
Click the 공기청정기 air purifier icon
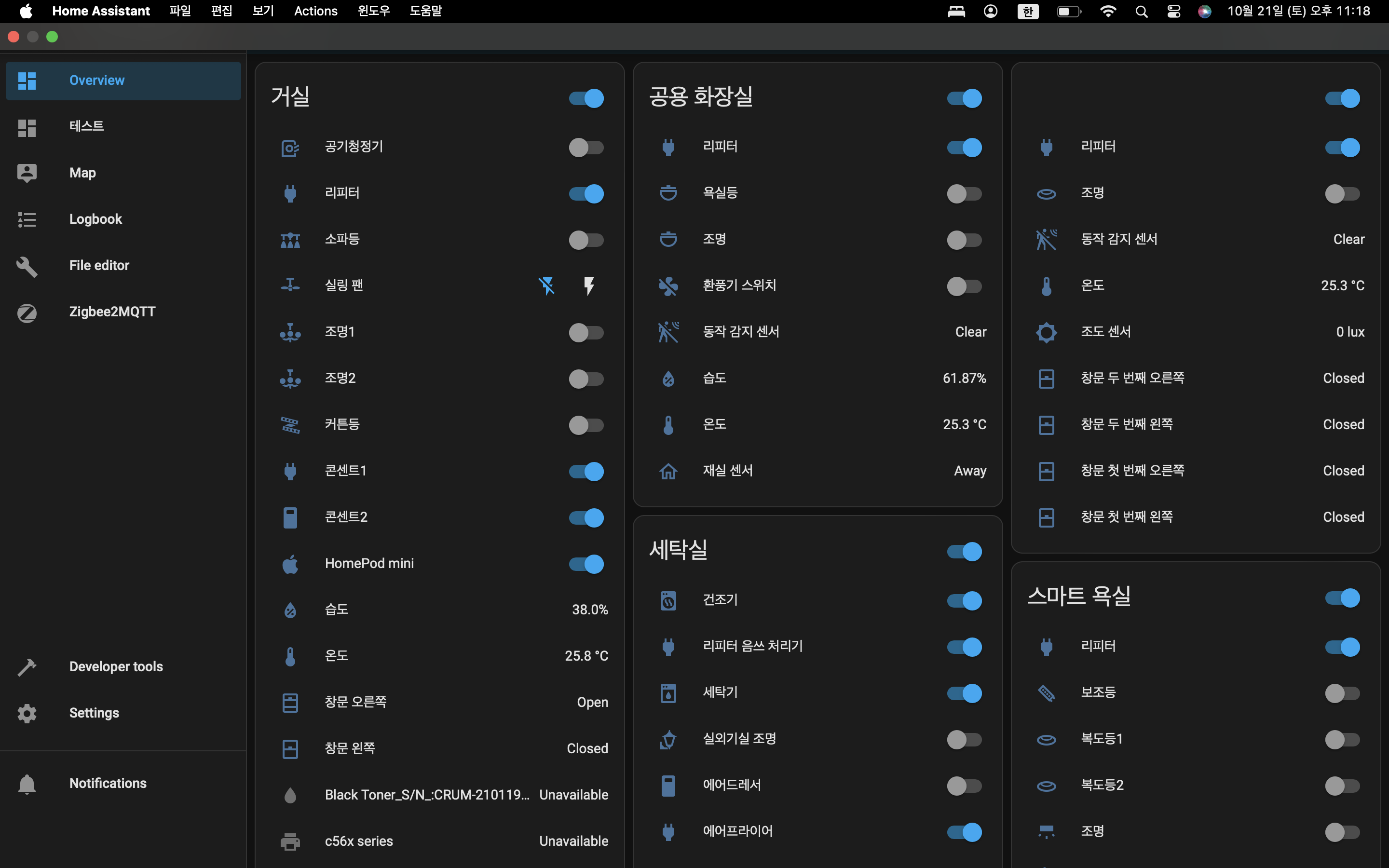point(290,148)
